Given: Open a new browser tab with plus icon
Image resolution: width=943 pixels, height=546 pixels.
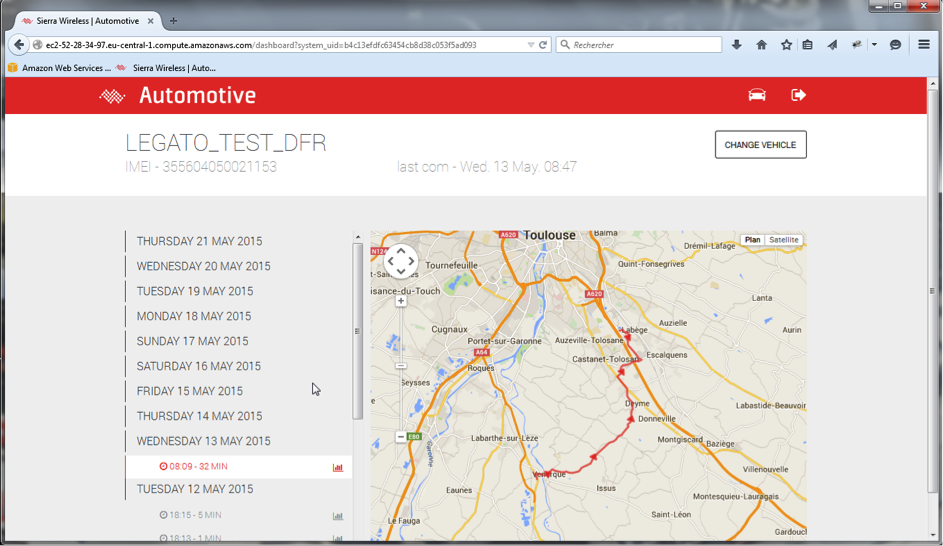Looking at the screenshot, I should click(173, 20).
